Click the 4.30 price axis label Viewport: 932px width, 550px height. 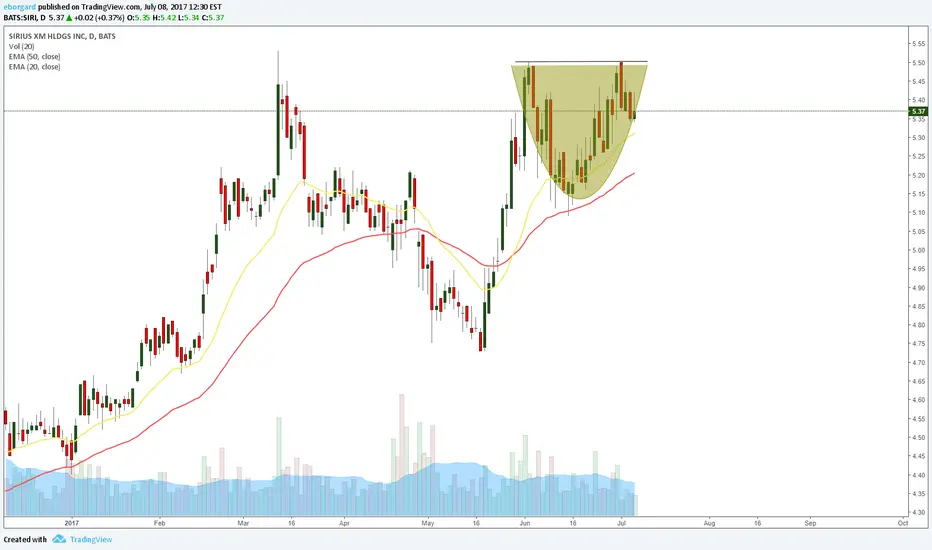(918, 513)
